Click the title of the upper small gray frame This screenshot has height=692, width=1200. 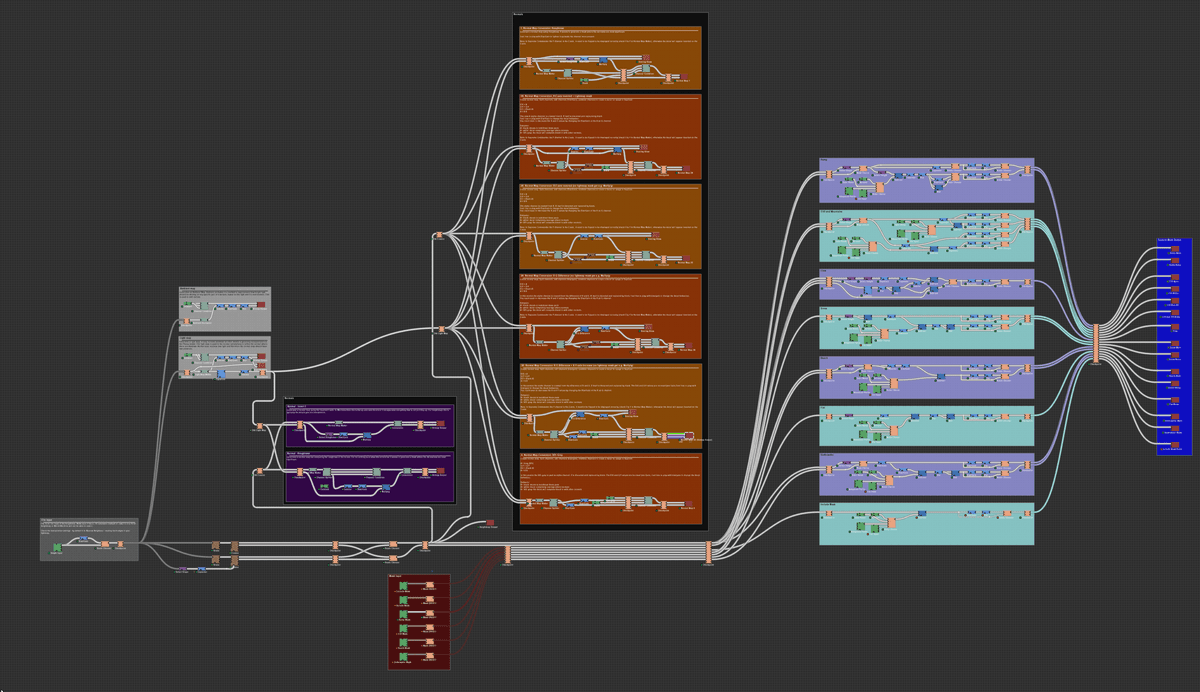tap(187, 290)
